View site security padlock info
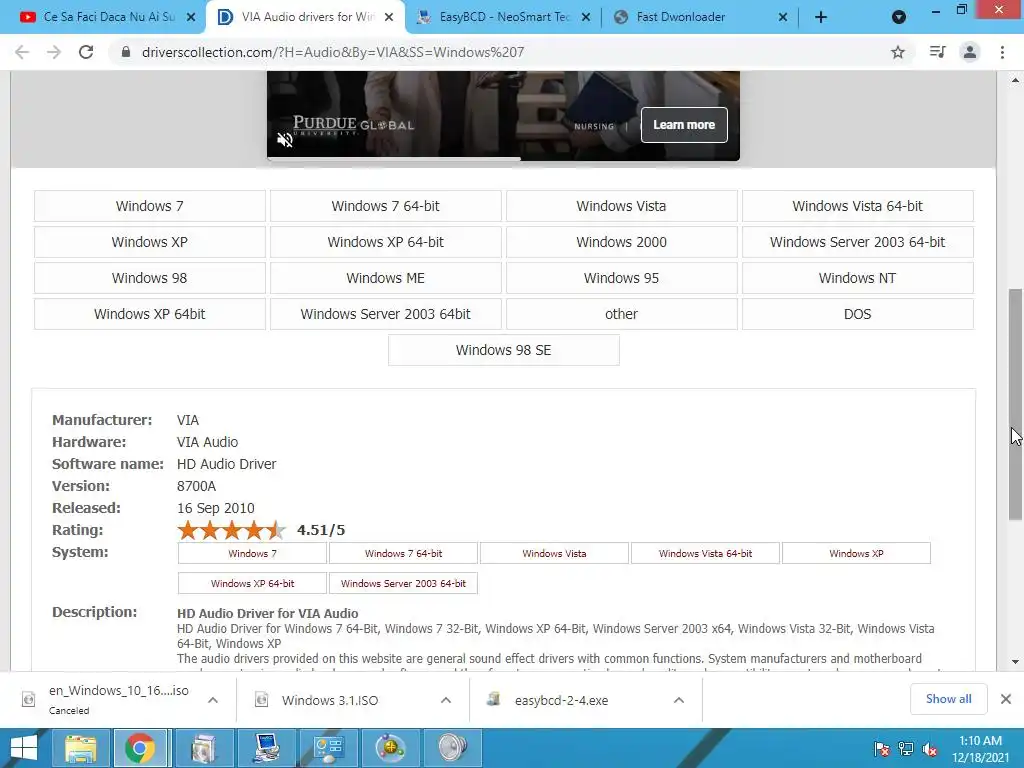This screenshot has height=768, width=1024. click(126, 52)
